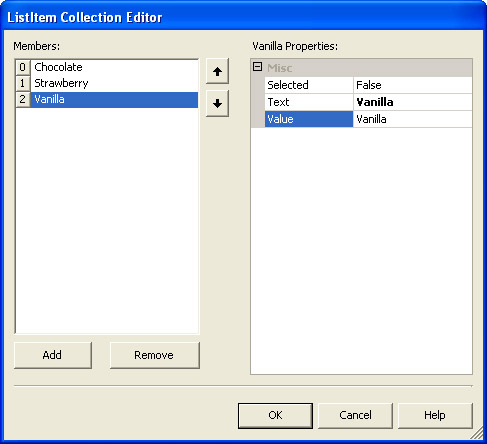Edit the Value field containing Vanilla
487x444 pixels.
click(412, 119)
